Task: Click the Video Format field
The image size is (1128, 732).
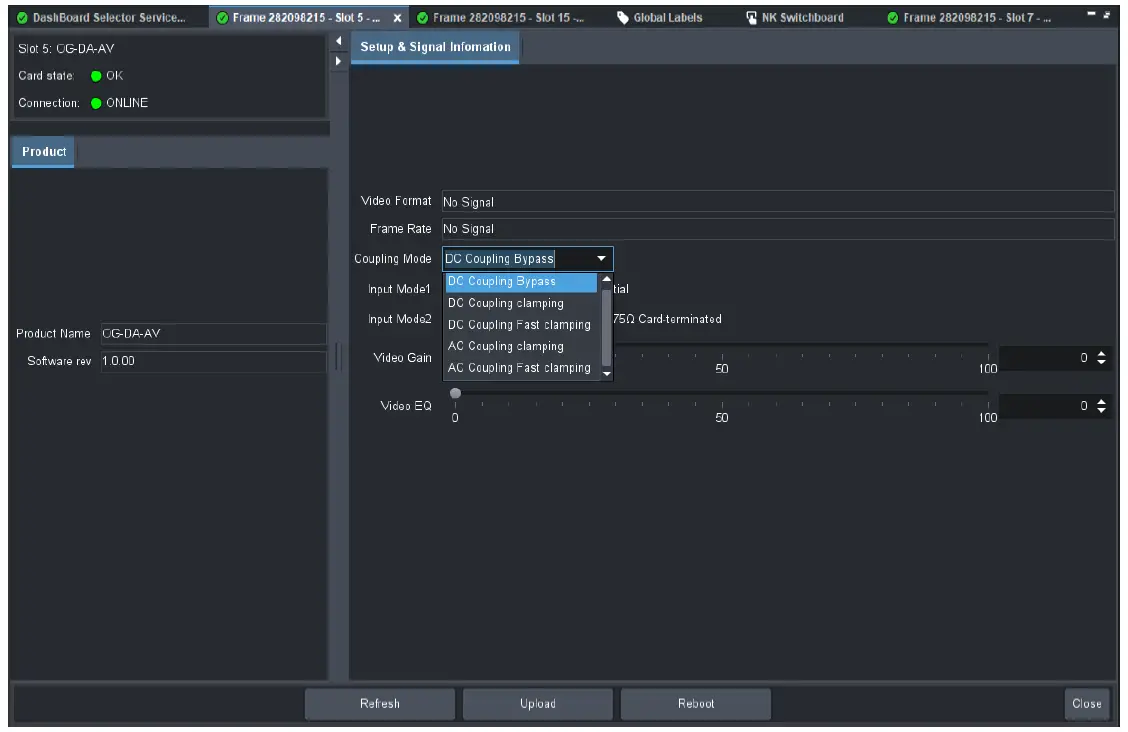Action: [x=778, y=202]
